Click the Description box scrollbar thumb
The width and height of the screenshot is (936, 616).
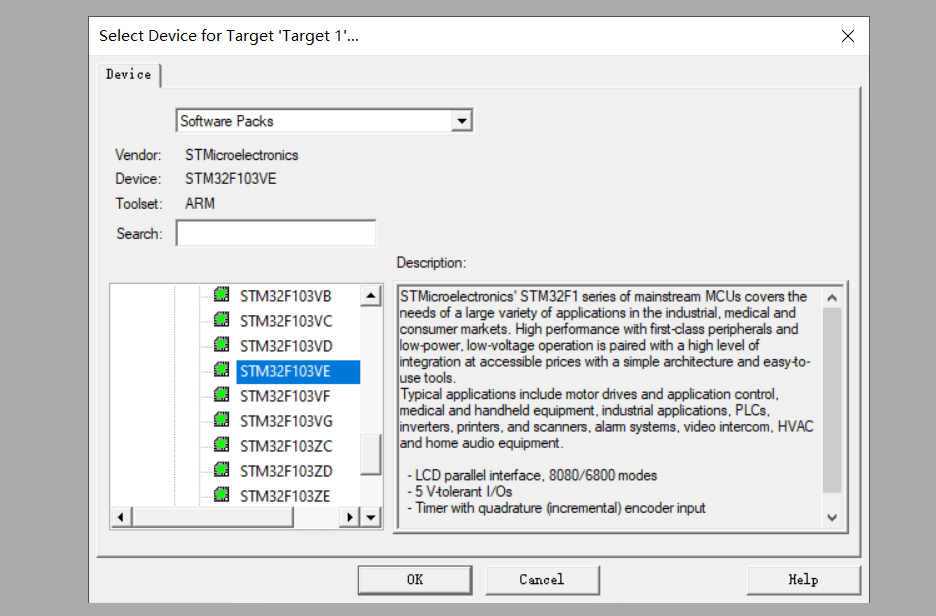(x=832, y=401)
